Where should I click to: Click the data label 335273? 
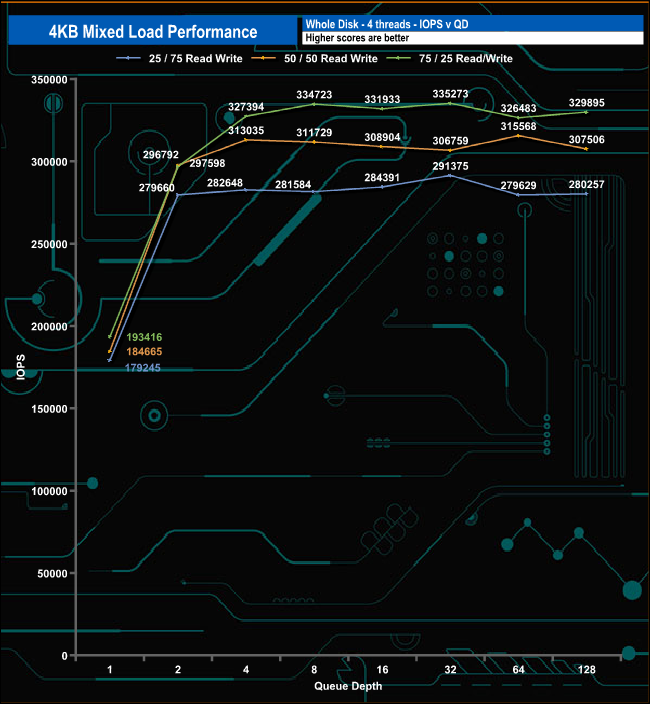pyautogui.click(x=450, y=94)
